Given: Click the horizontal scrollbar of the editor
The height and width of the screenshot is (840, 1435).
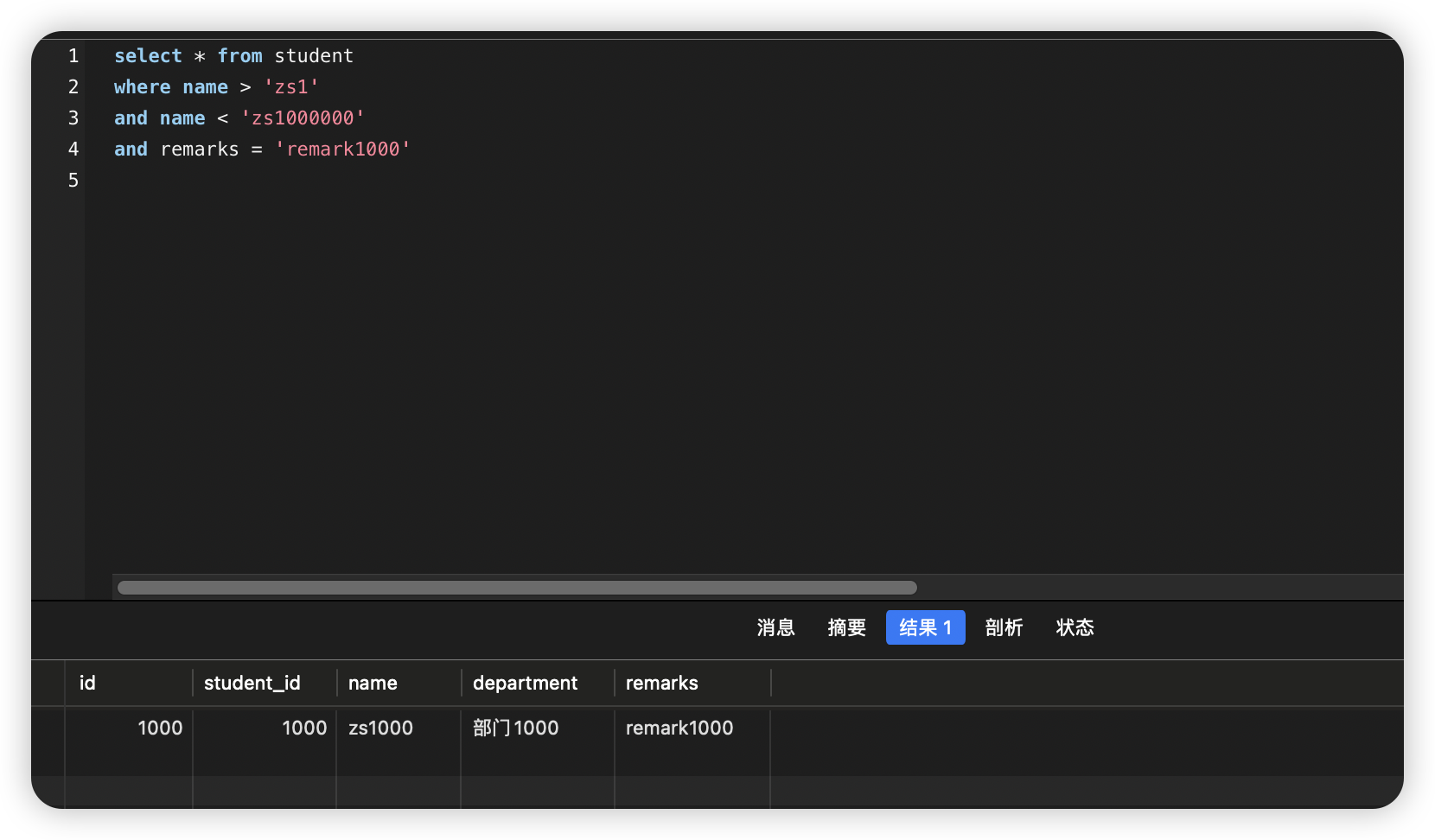Looking at the screenshot, I should pos(517,588).
